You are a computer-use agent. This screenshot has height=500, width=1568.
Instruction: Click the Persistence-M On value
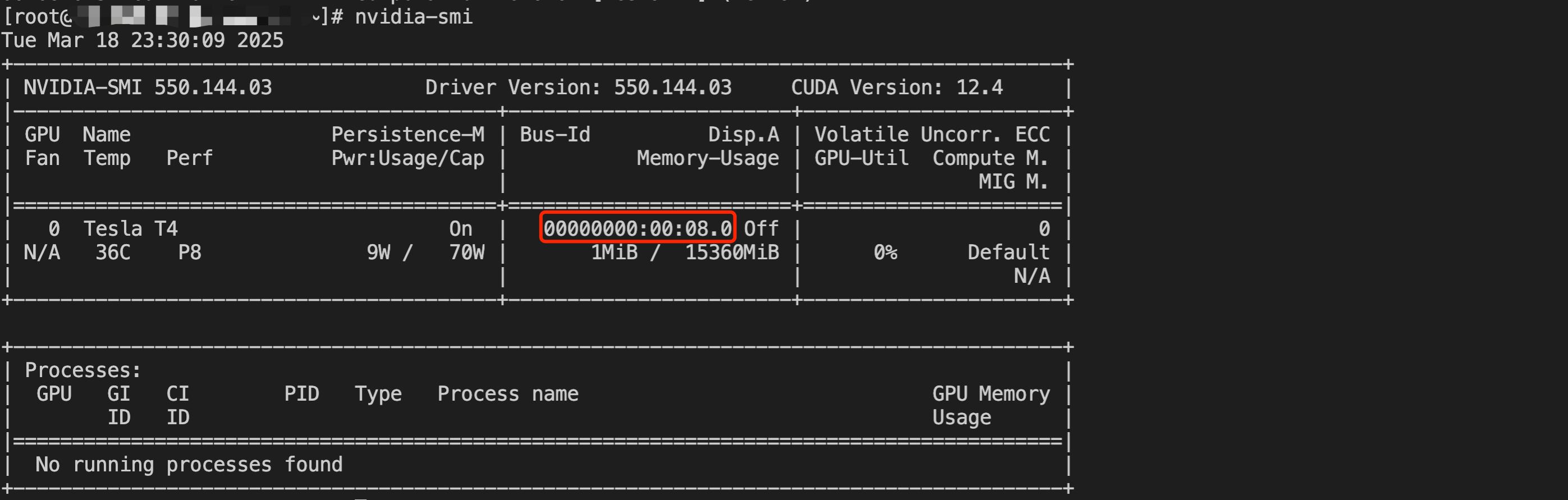[461, 228]
